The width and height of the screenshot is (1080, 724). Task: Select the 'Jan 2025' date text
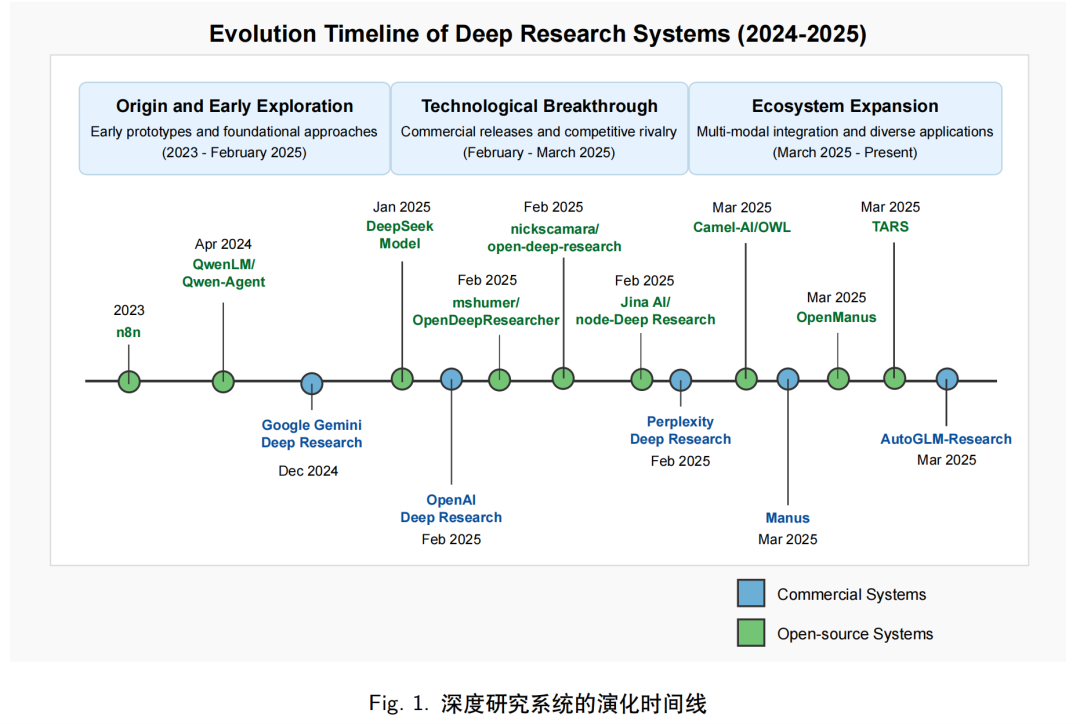402,207
